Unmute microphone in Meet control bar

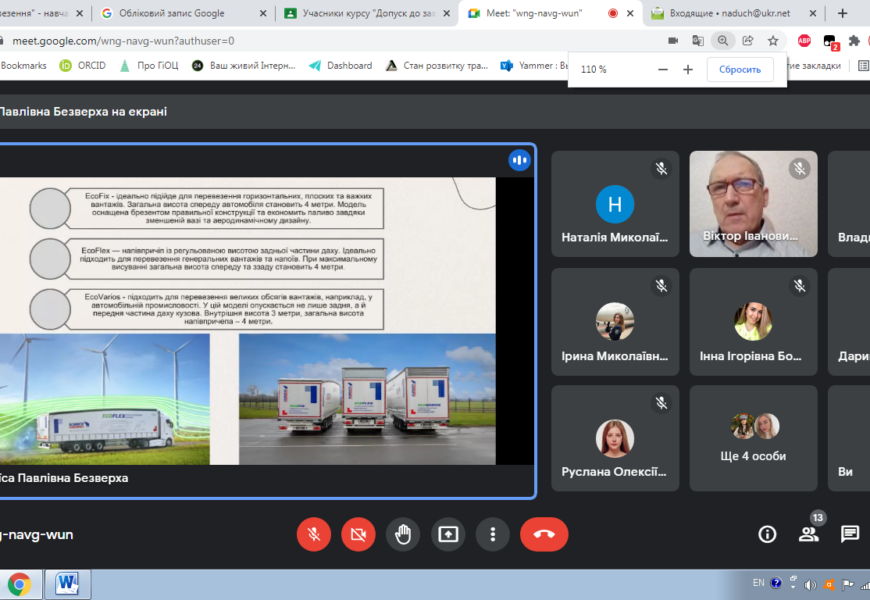(313, 534)
